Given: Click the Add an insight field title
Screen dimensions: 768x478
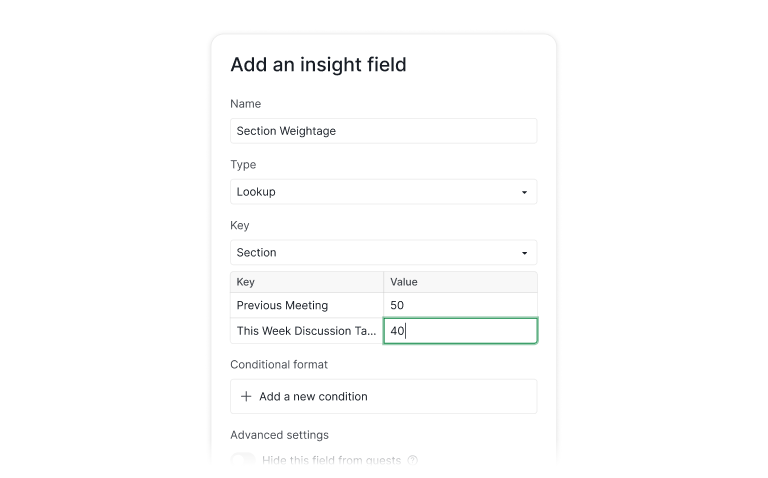Looking at the screenshot, I should tap(318, 65).
